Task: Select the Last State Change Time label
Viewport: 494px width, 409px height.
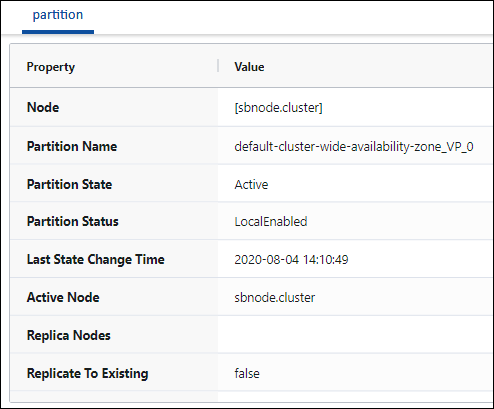Action: click(96, 259)
